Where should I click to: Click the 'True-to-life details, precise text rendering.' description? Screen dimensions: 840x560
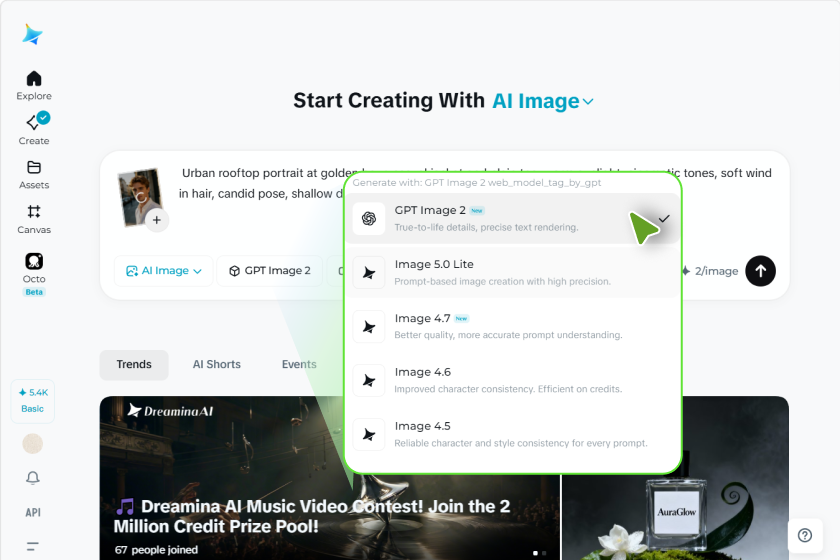[x=486, y=227]
